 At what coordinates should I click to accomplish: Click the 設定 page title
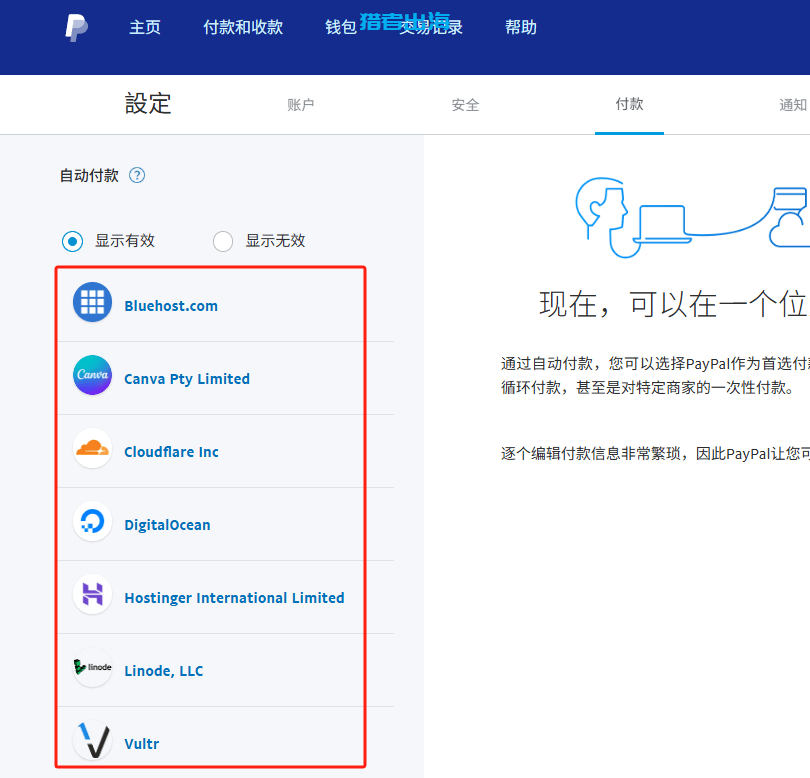click(x=148, y=103)
